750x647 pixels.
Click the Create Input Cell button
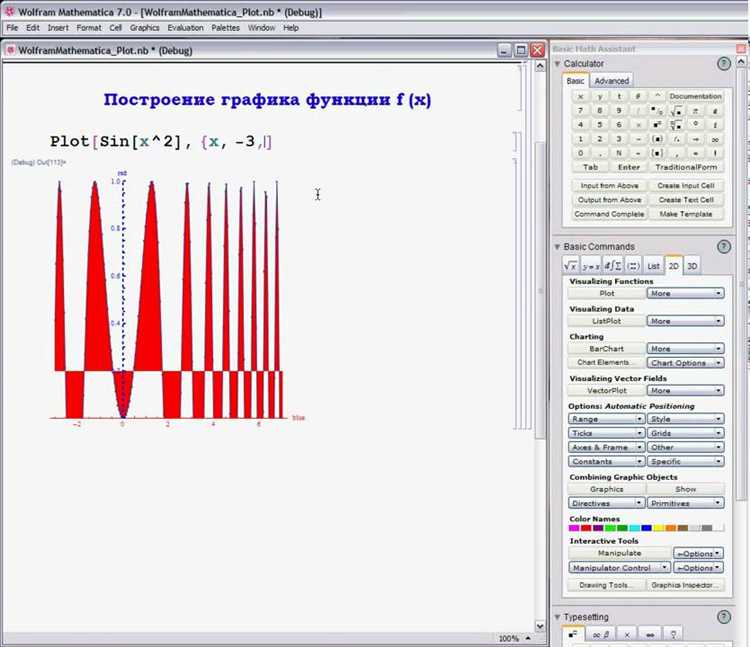[685, 186]
